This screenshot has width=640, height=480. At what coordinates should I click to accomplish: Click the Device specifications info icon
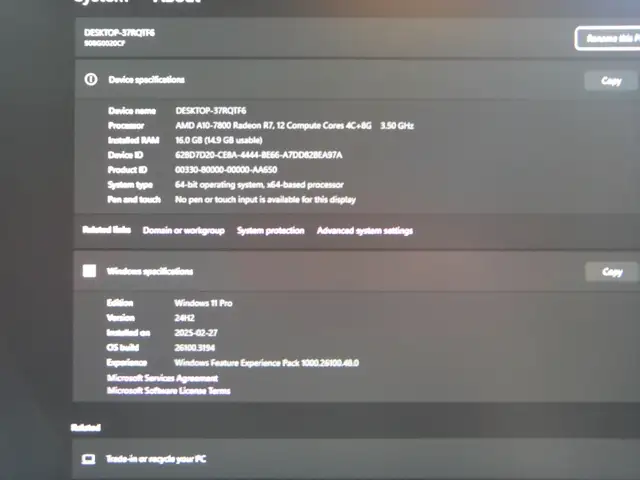point(91,79)
